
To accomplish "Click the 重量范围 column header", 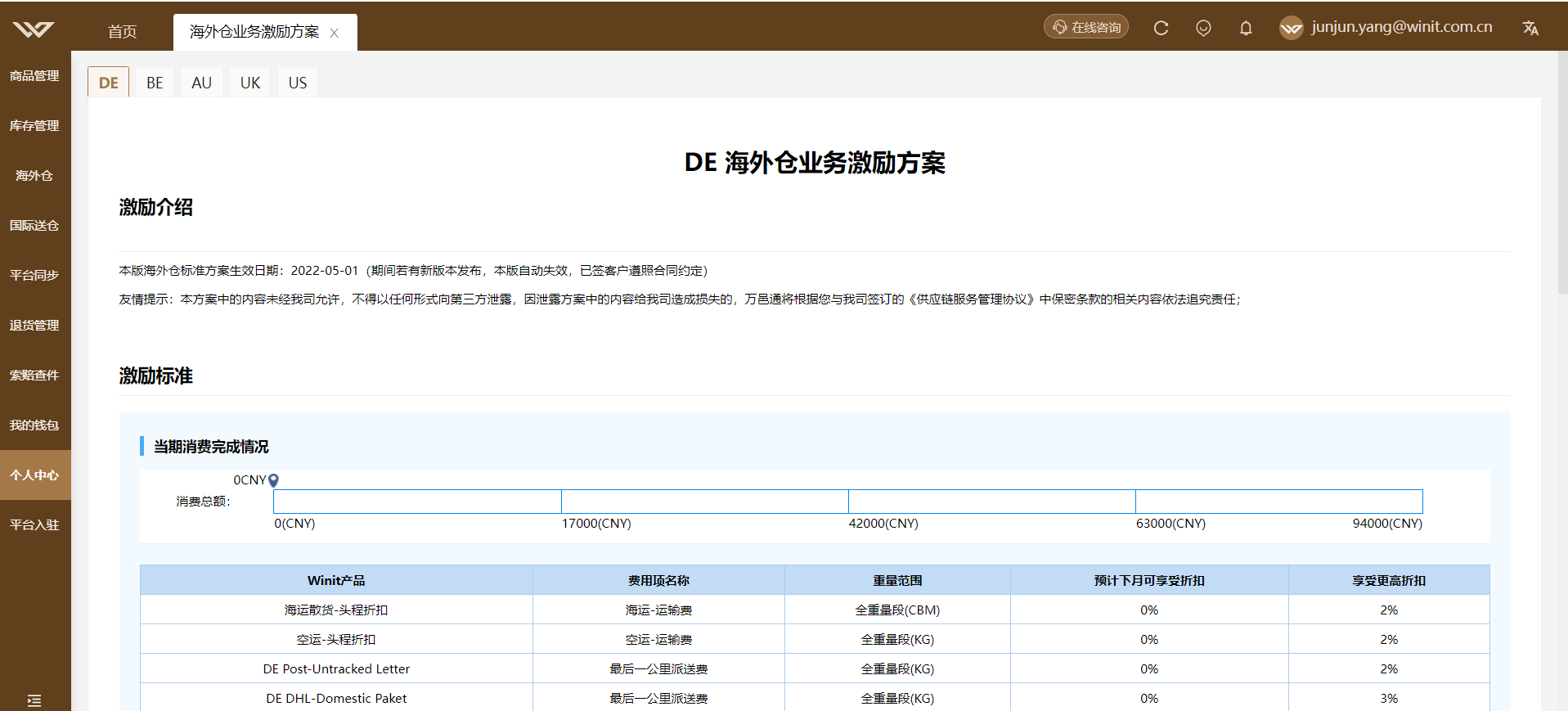I will pyautogui.click(x=897, y=580).
